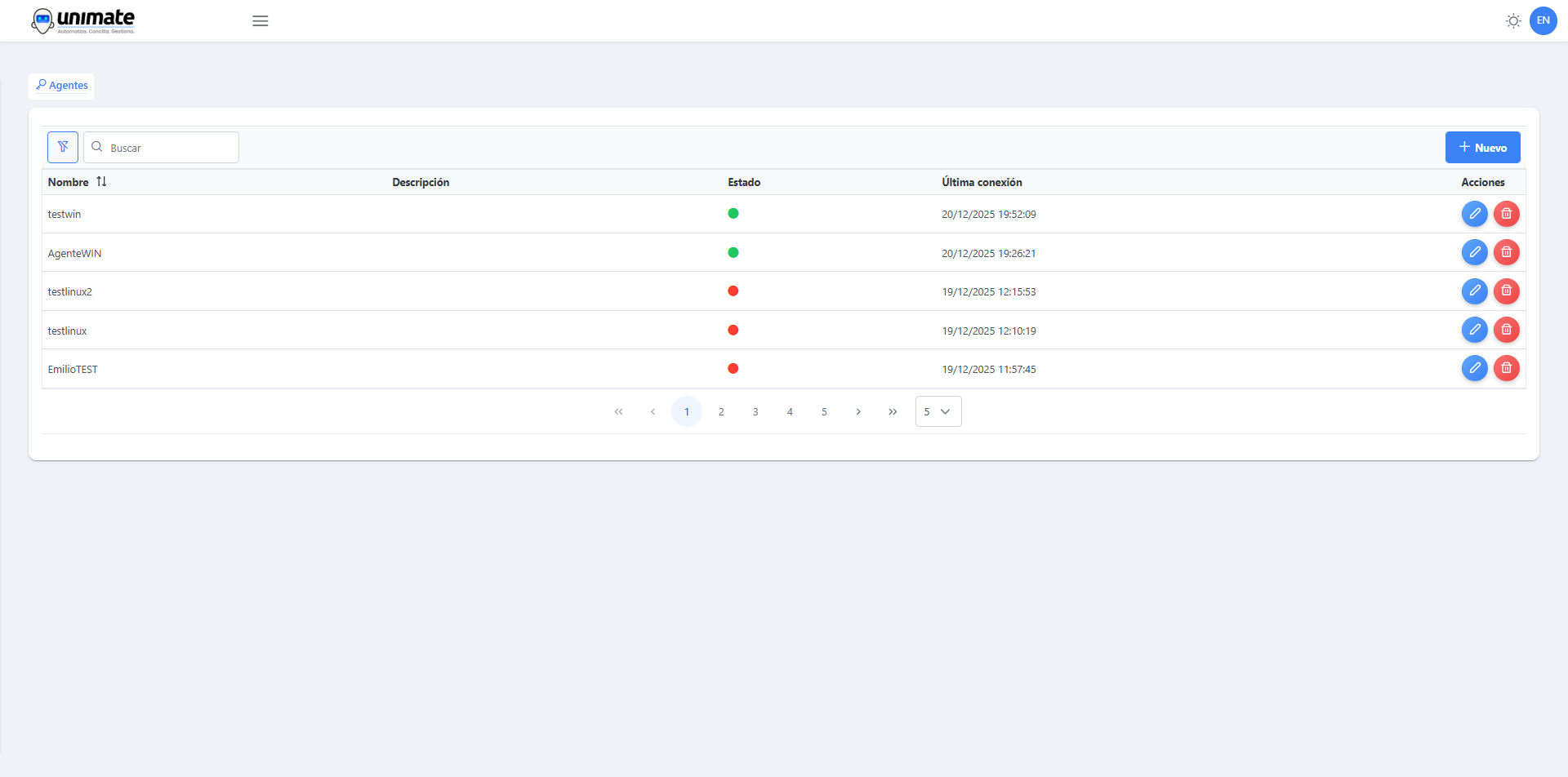
Task: Toggle the light/dark theme sun icon
Action: 1512,21
